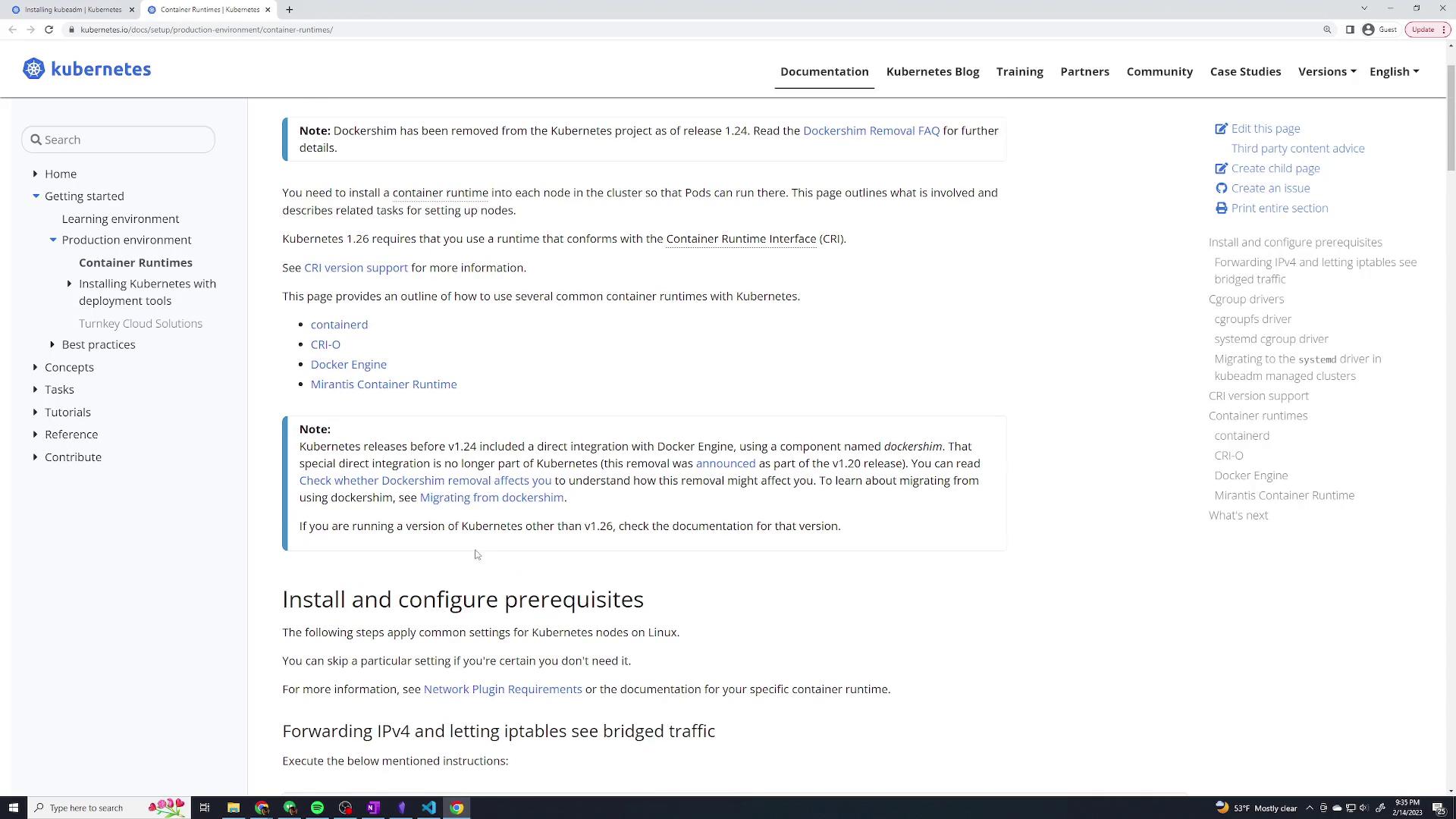
Task: Open the Kubernetes Blog menu item
Action: [x=932, y=71]
